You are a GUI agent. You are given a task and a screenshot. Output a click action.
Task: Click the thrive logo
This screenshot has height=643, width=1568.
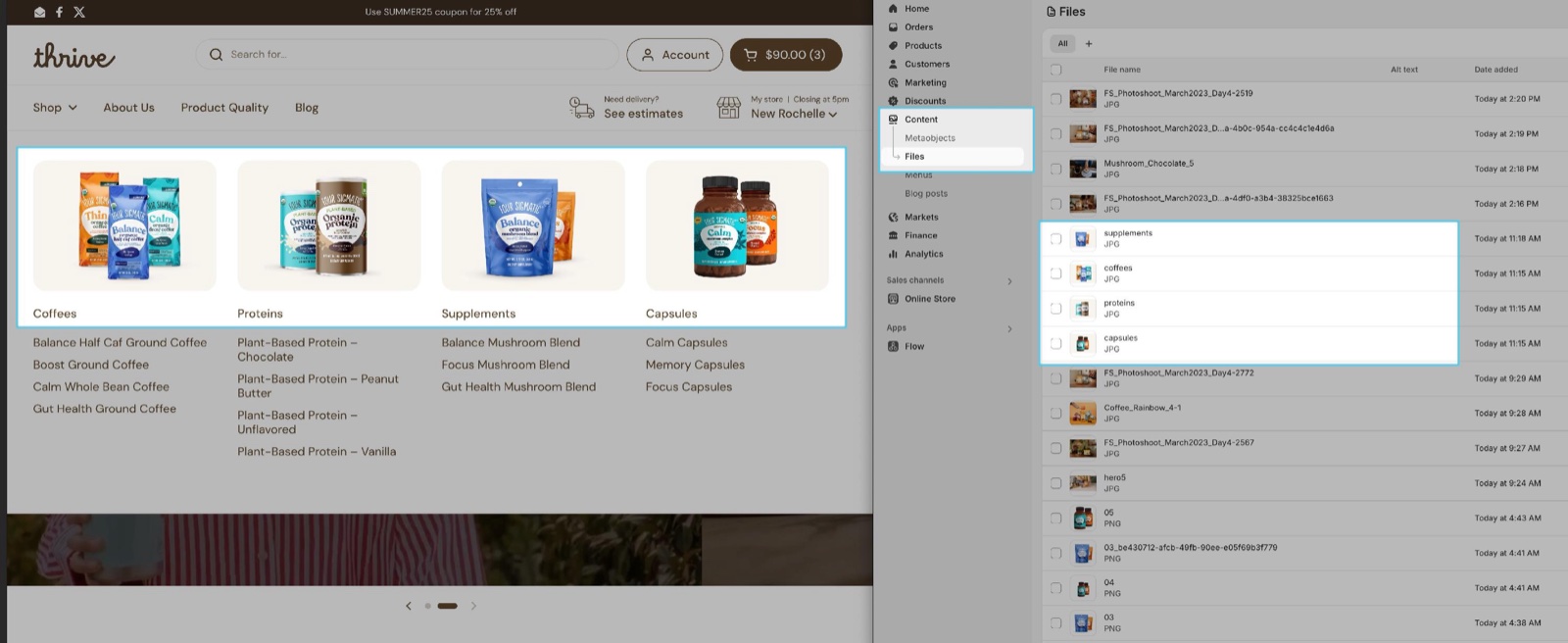click(x=74, y=56)
